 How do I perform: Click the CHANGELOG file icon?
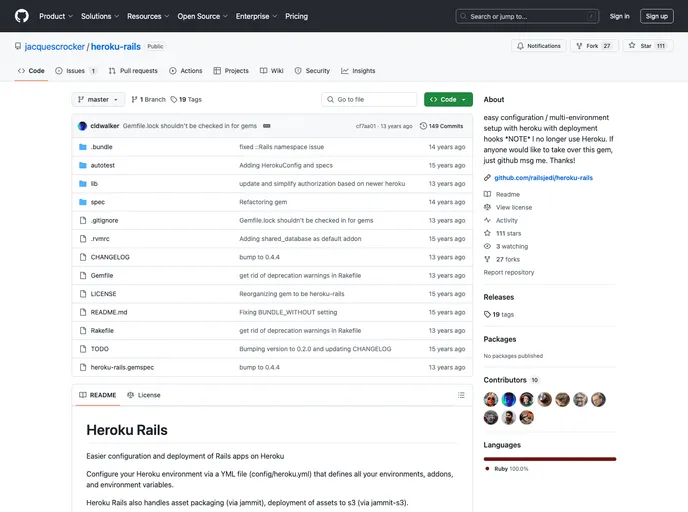(x=82, y=257)
